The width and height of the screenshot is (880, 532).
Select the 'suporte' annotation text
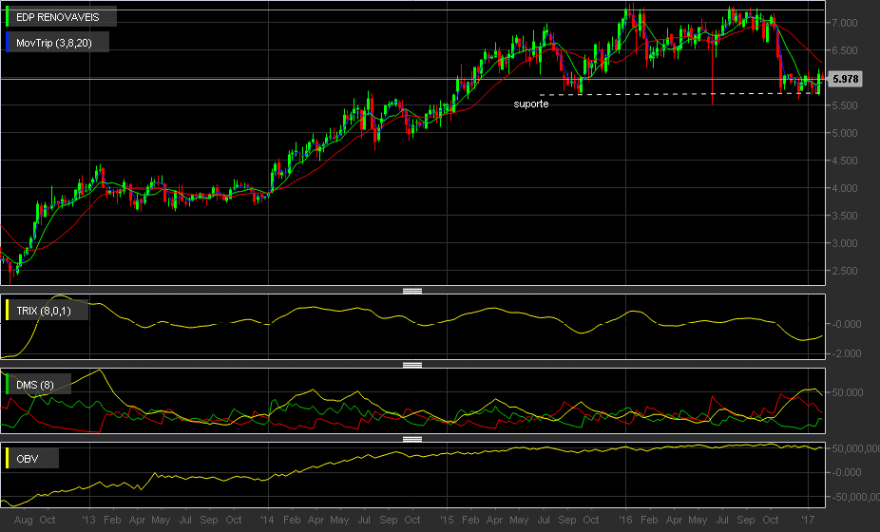tap(531, 104)
